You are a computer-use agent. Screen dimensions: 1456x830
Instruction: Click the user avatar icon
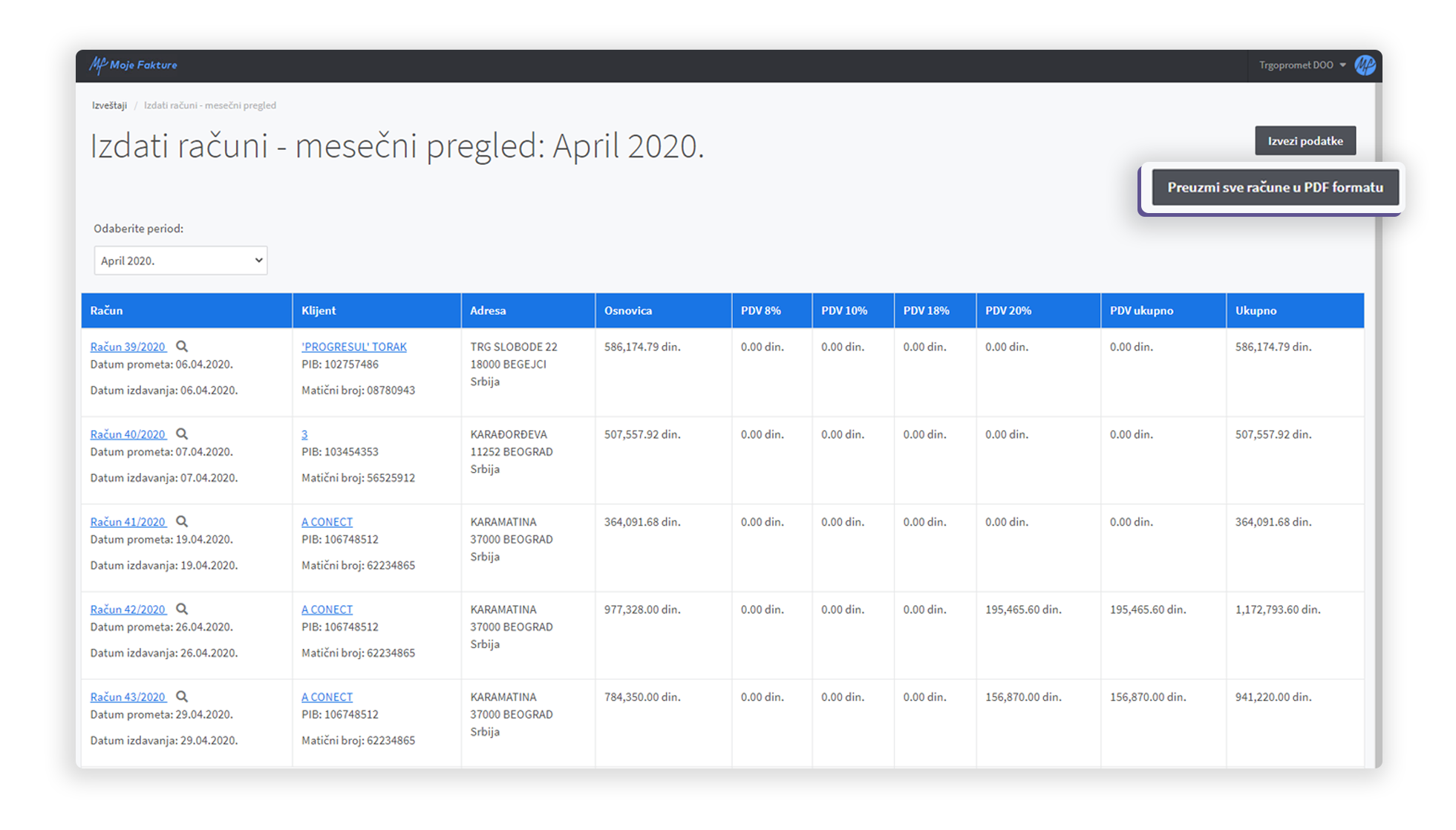click(x=1365, y=65)
